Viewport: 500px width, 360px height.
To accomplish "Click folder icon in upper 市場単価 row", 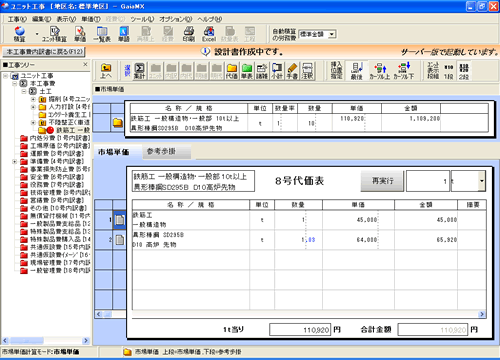I will (x=118, y=122).
